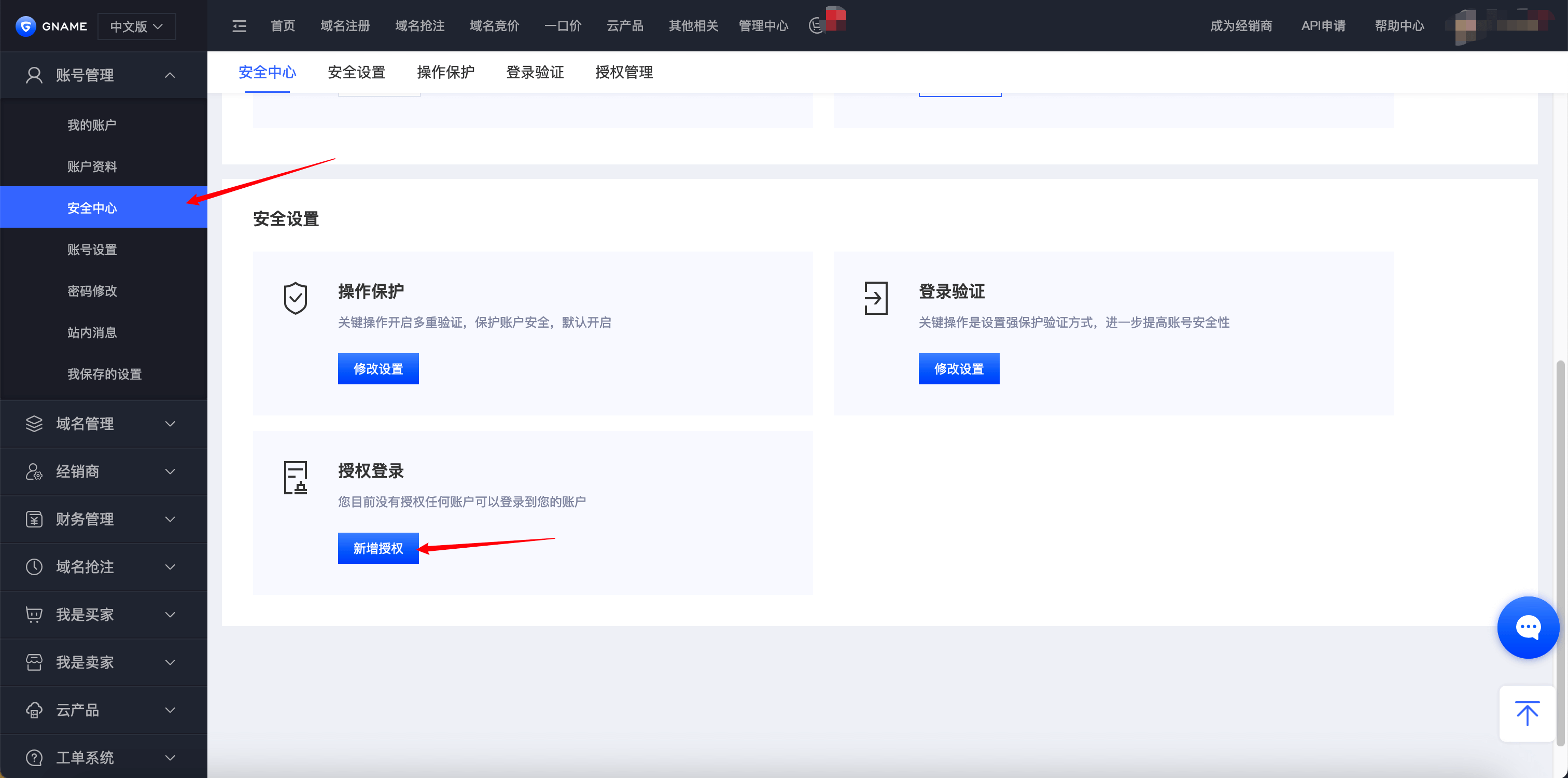The width and height of the screenshot is (1568, 778).
Task: Click the 财务管理 yen icon
Action: click(x=34, y=519)
